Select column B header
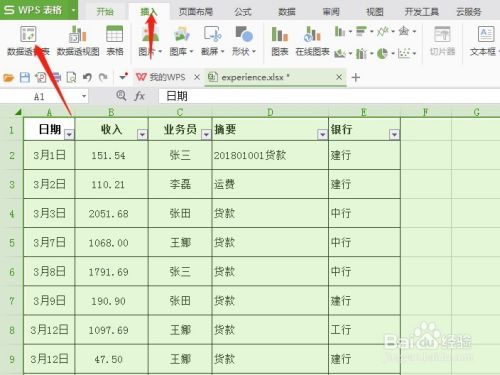500x375 pixels. 111,112
